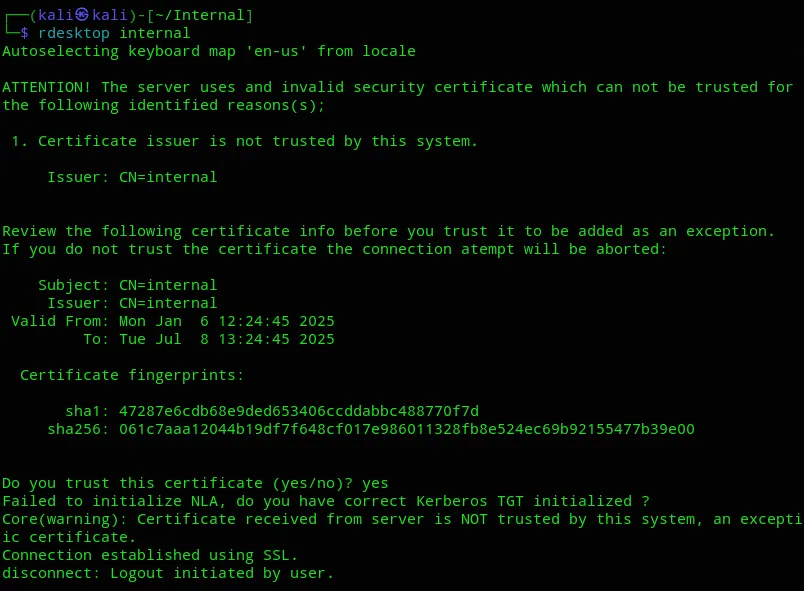Viewport: 804px width, 591px height.
Task: Click the 'Subject: CN=internal' line
Action: [x=128, y=285]
